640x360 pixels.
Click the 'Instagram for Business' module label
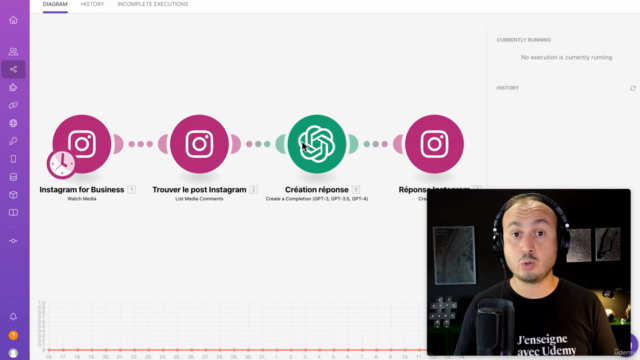(x=82, y=190)
